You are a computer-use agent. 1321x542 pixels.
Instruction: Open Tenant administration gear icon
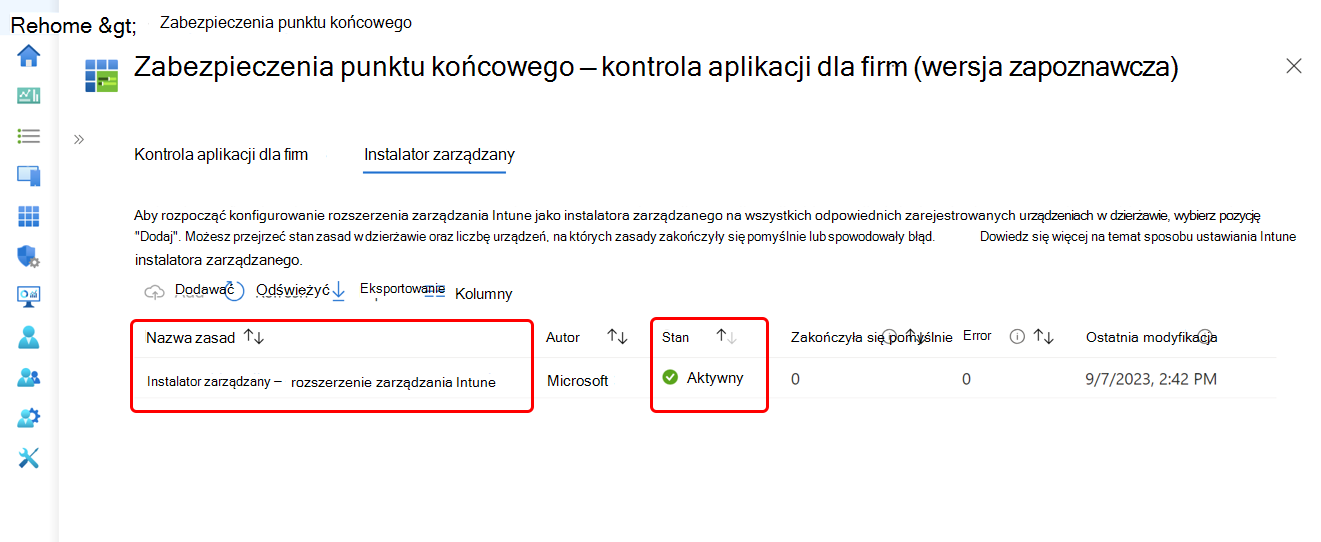pos(29,417)
